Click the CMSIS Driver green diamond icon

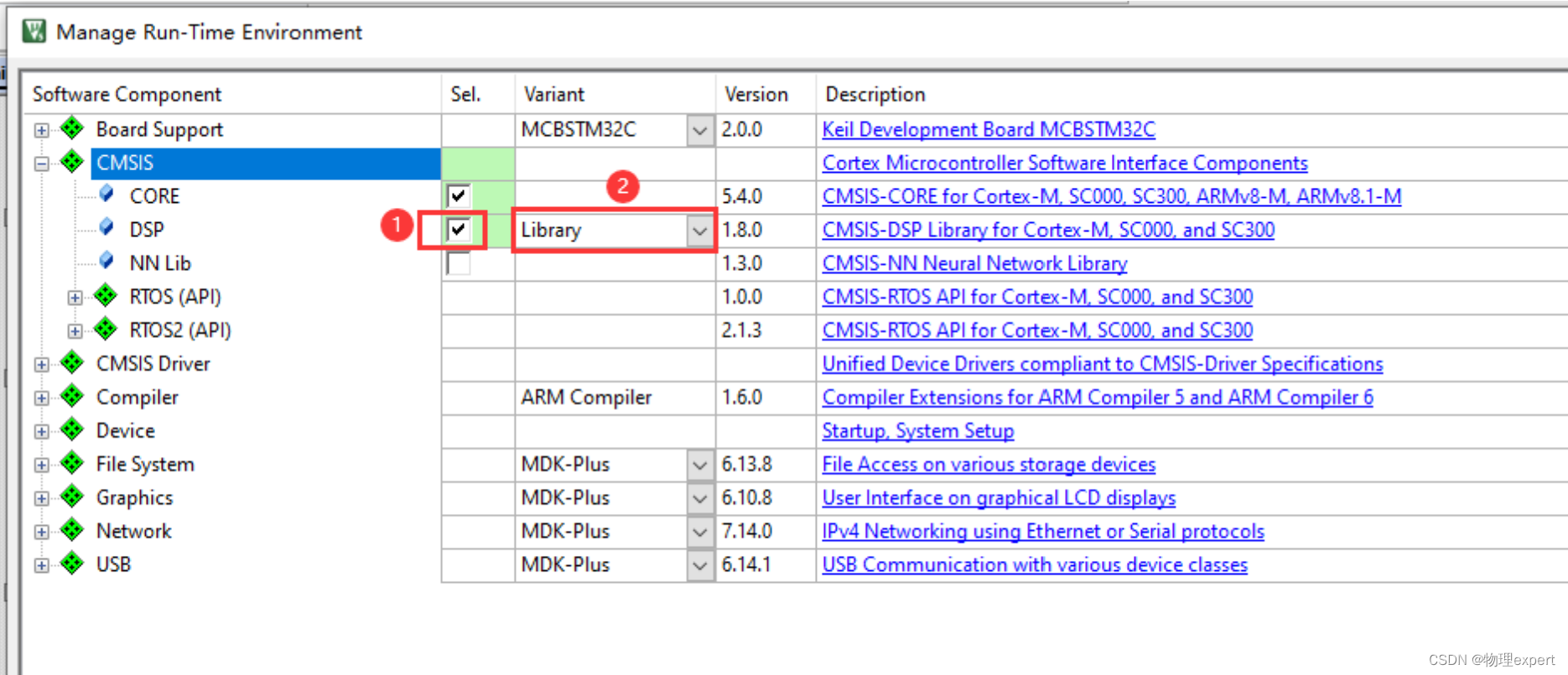(x=72, y=362)
